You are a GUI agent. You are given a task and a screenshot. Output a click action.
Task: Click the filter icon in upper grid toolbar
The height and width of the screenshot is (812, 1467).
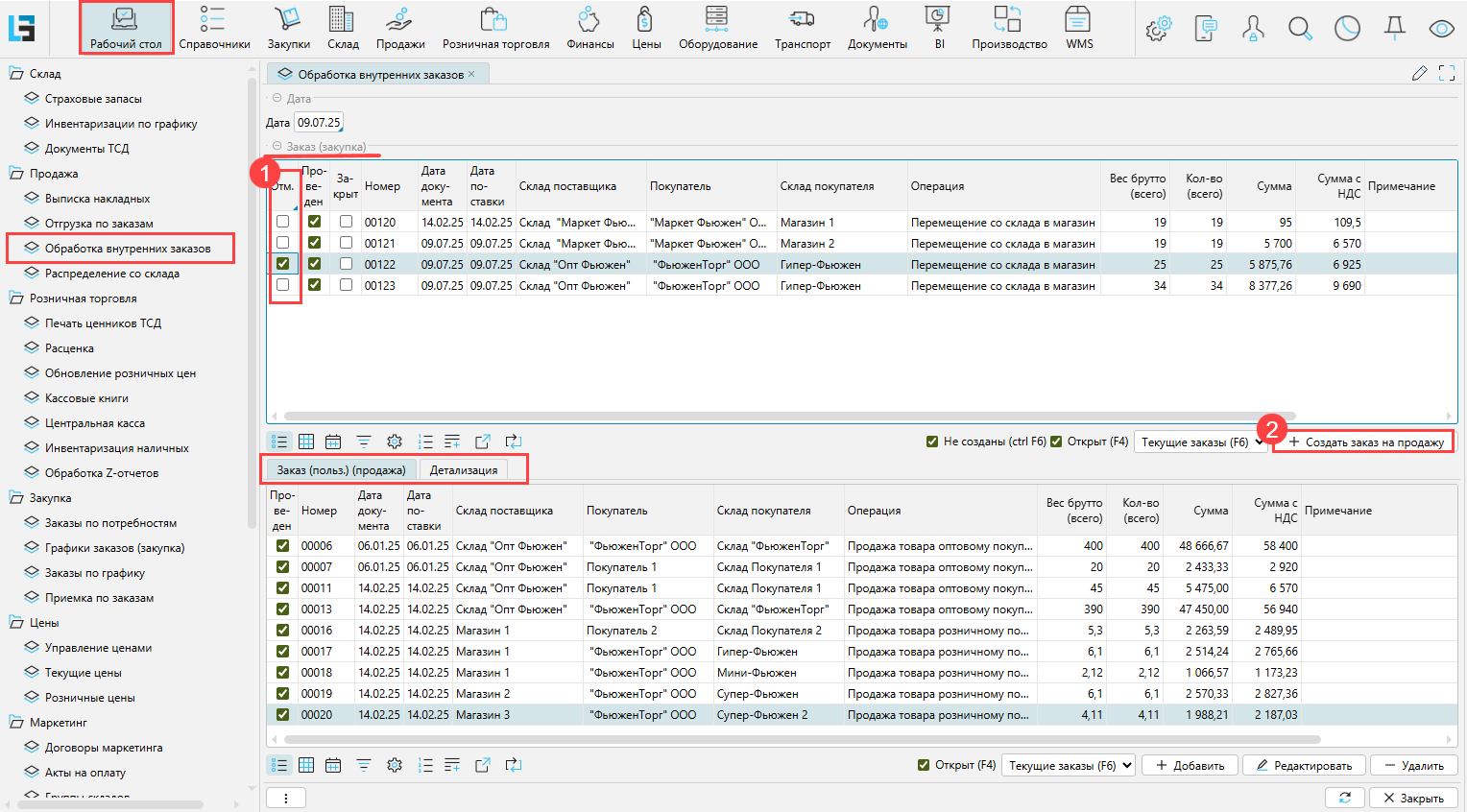click(x=364, y=442)
